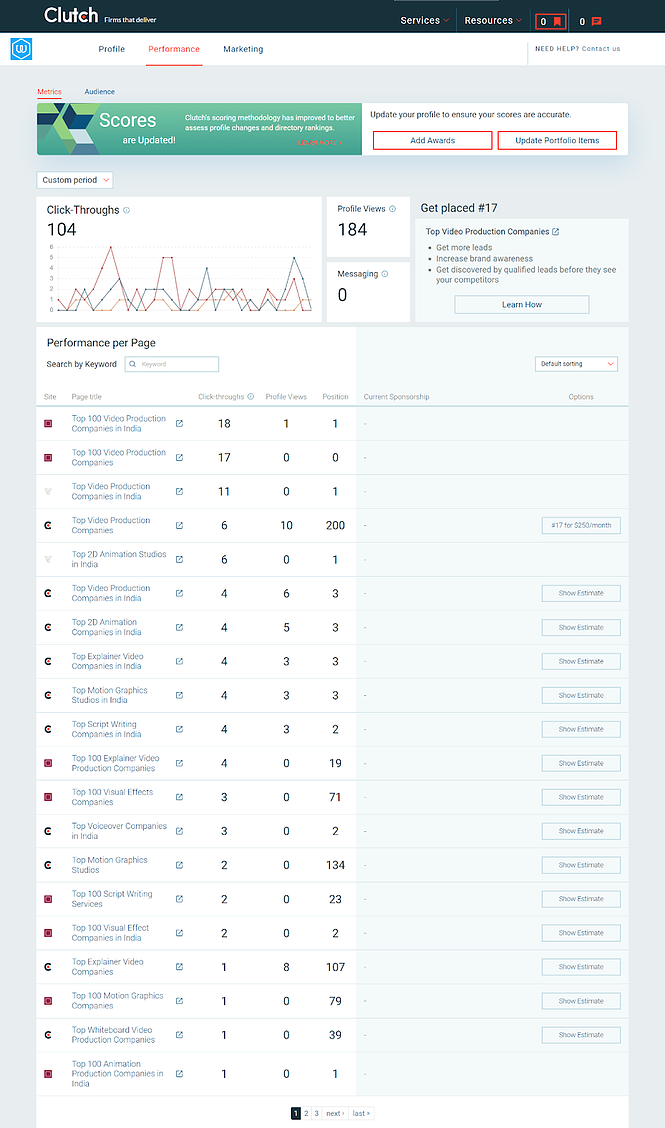
Task: Open the Top Video Production Companies external link icon
Action: pos(556,232)
